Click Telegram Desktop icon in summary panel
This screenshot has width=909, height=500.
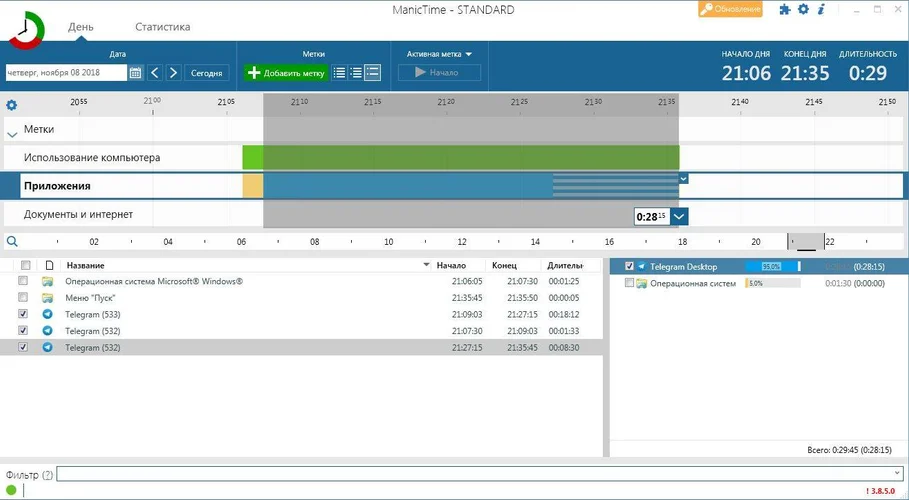642,267
